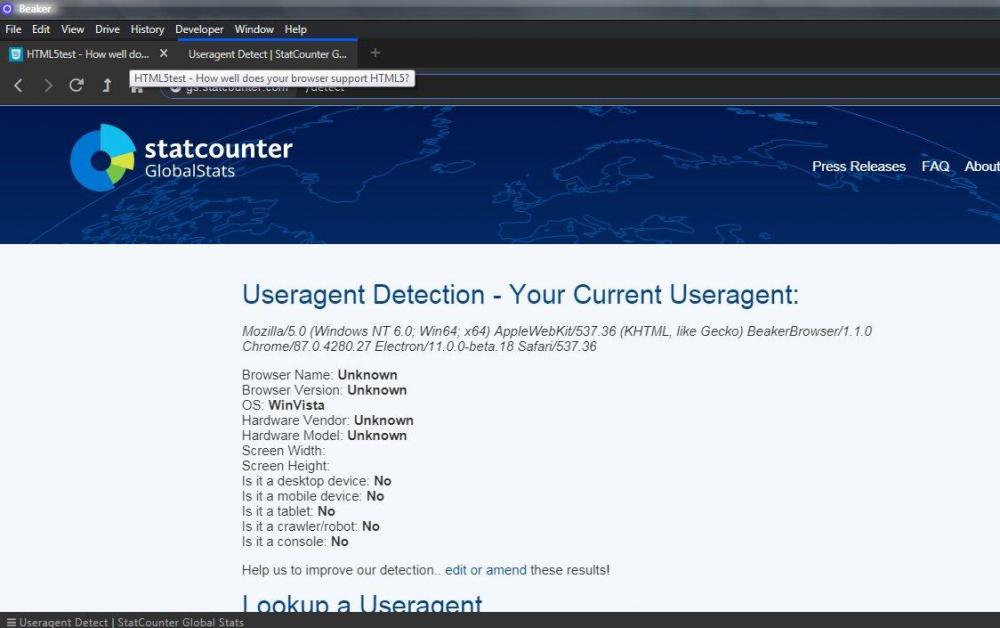Click the Beaker app icon in title bar
This screenshot has width=1000, height=628.
pos(8,8)
